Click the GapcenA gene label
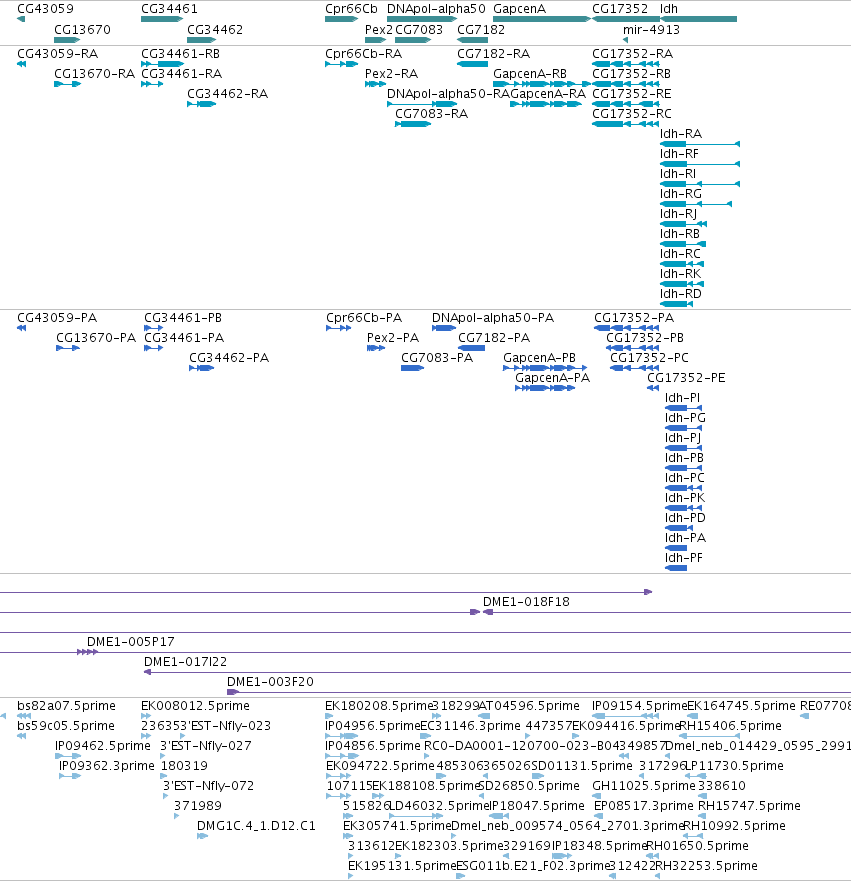This screenshot has height=881, width=851. click(519, 9)
